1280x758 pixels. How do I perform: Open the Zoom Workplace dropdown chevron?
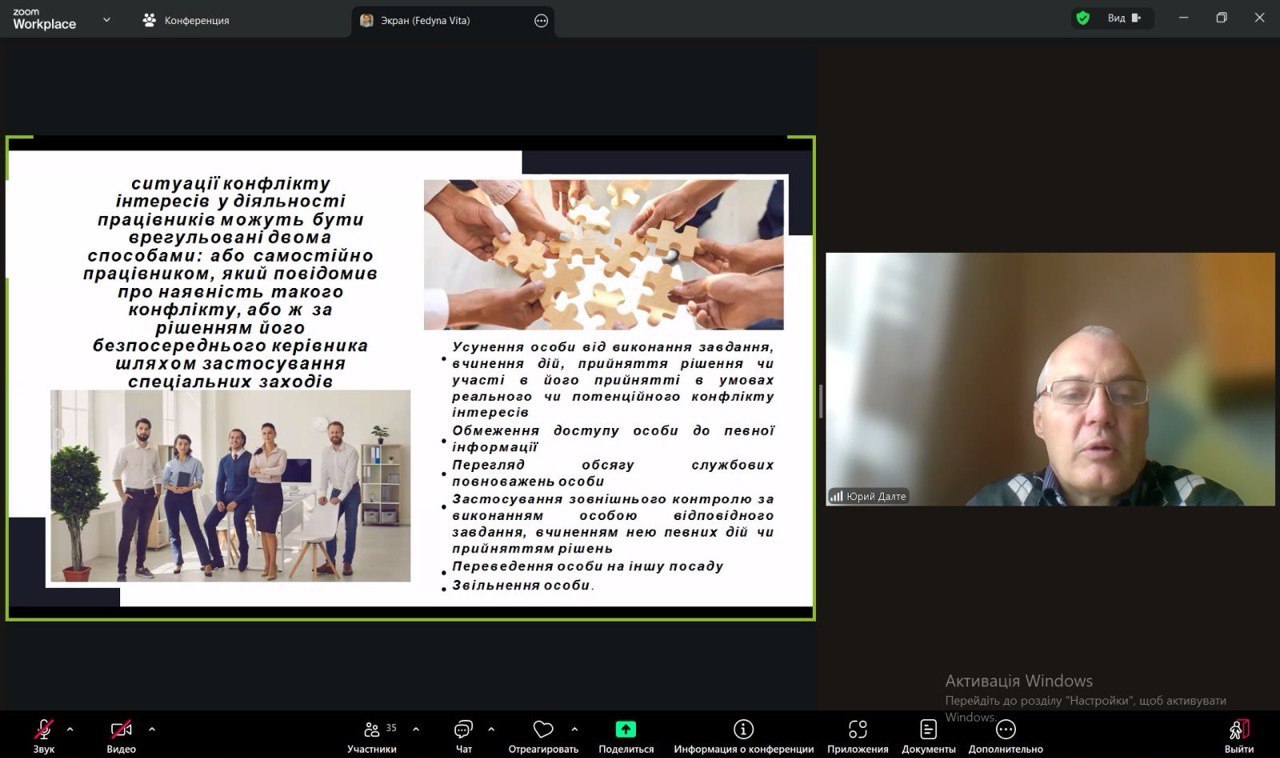tap(107, 19)
